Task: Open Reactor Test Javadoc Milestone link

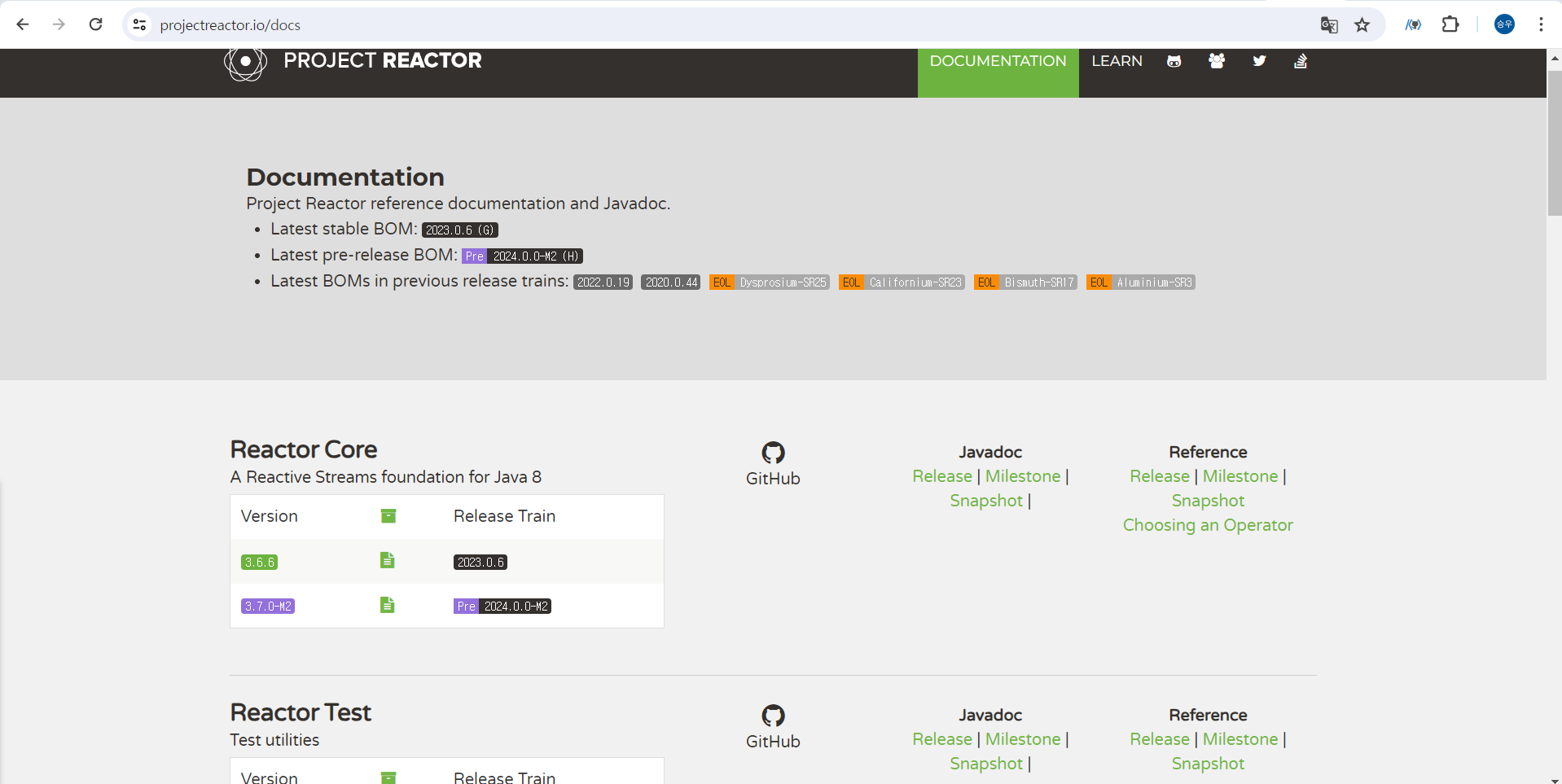Action: [x=1023, y=739]
